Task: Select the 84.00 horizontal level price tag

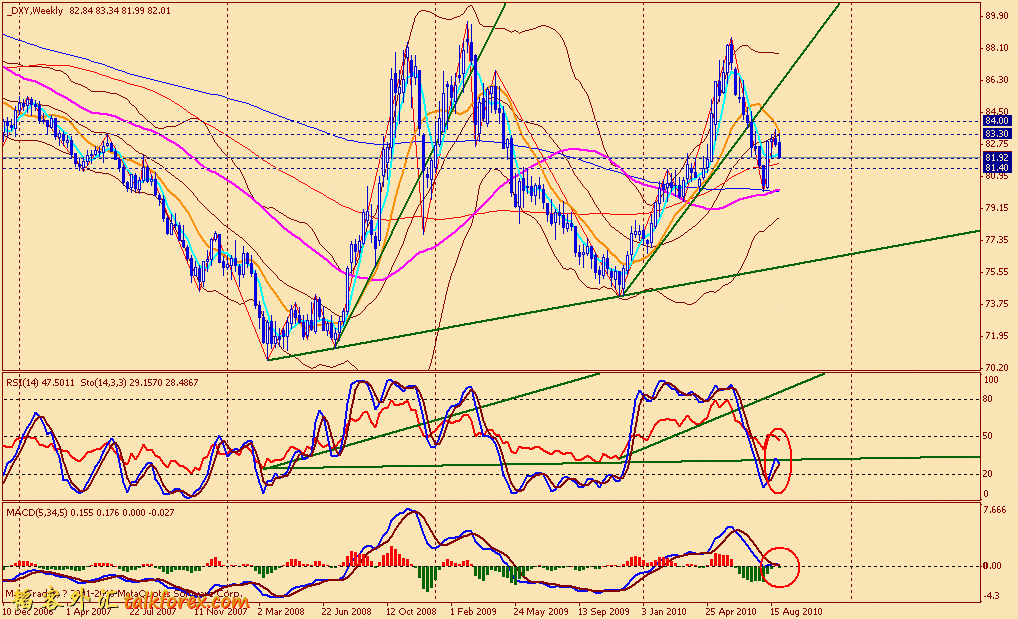Action: pyautogui.click(x=997, y=121)
